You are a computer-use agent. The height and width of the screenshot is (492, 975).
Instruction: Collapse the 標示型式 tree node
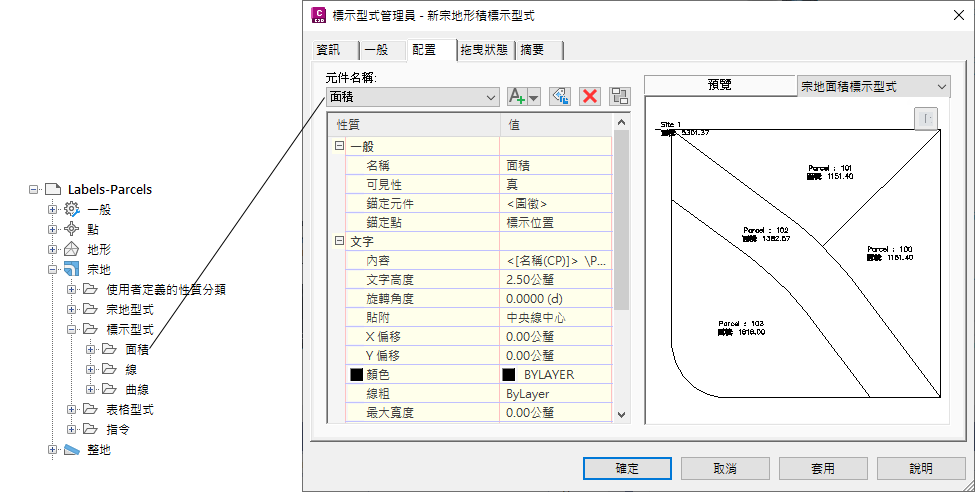tap(72, 329)
